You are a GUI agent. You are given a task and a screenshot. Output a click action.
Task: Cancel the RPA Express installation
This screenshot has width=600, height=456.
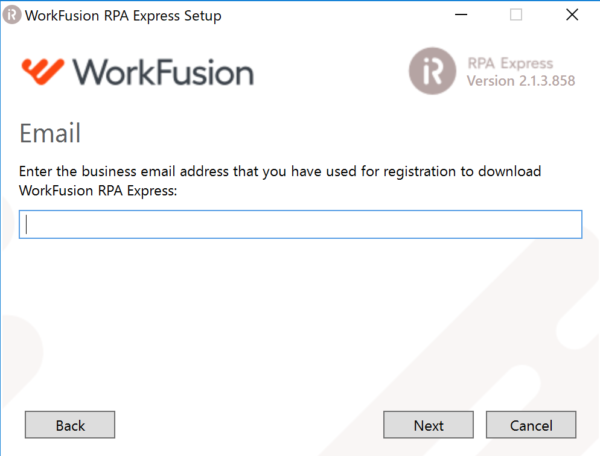[531, 425]
